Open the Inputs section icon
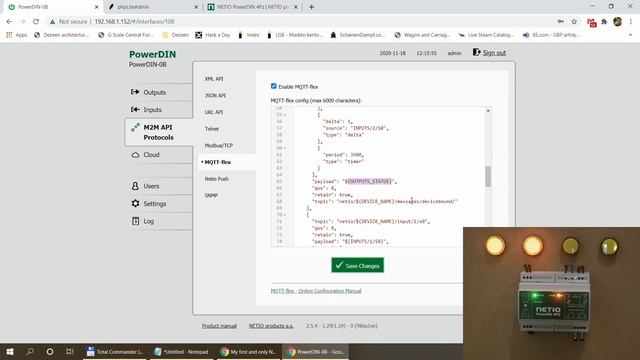Image resolution: width=640 pixels, height=360 pixels. (135, 109)
